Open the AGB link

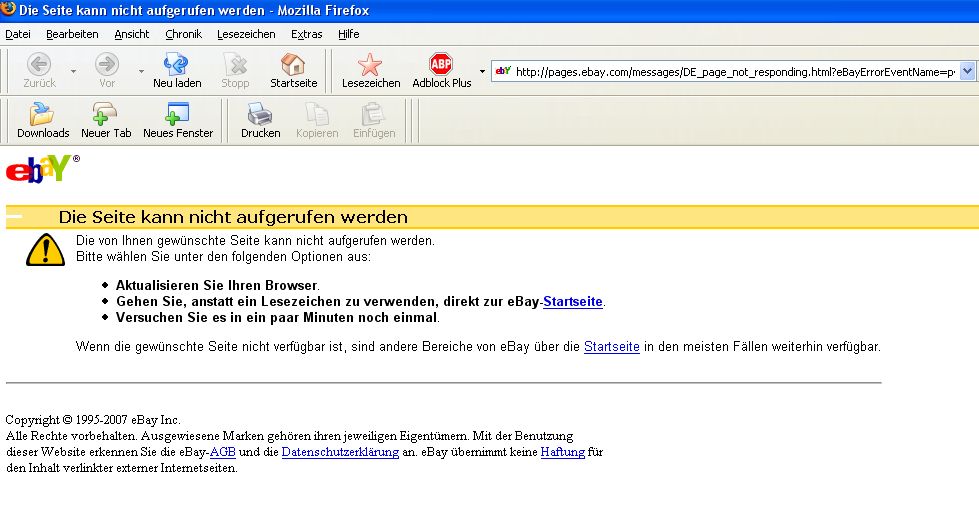click(x=222, y=452)
